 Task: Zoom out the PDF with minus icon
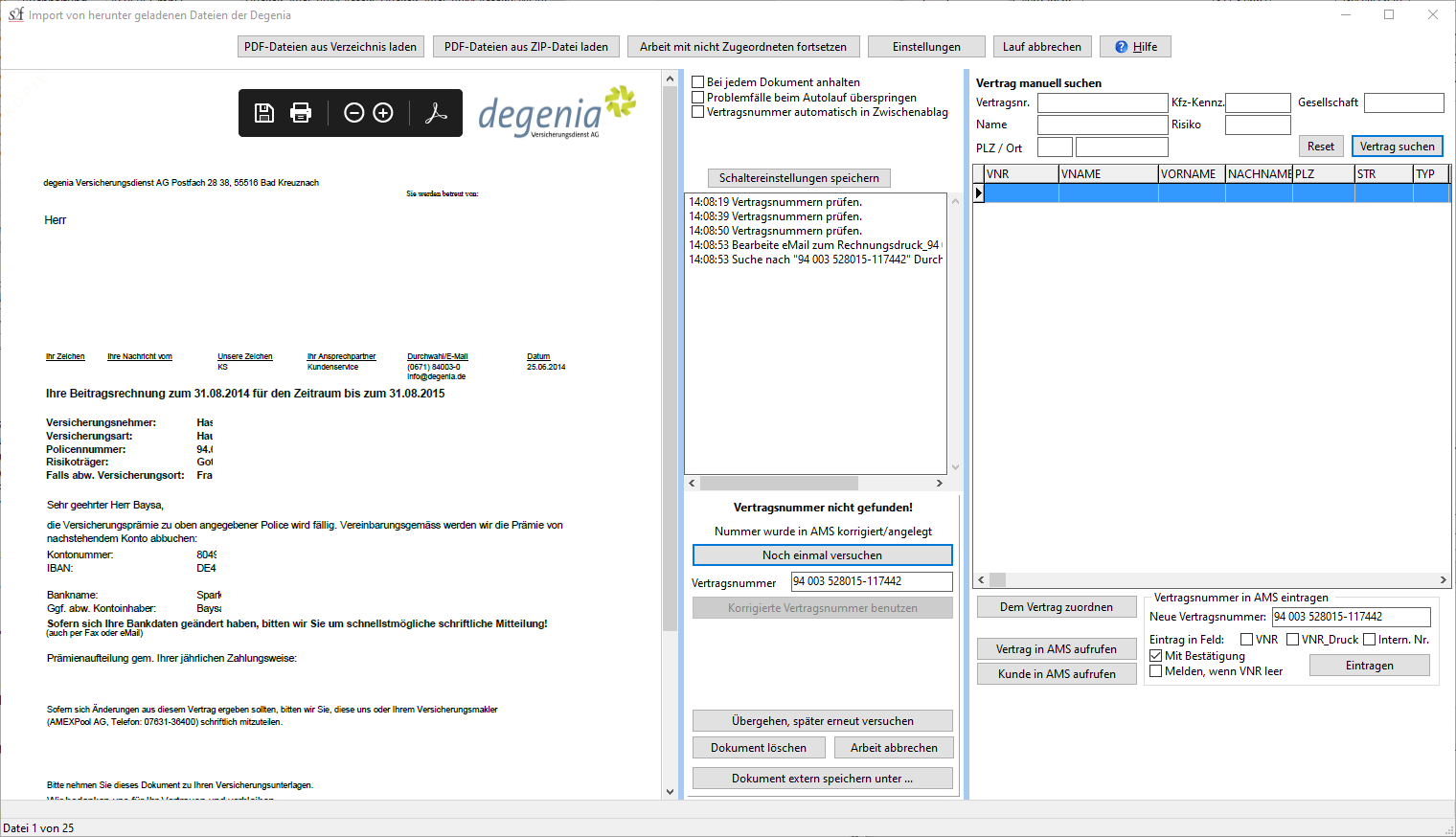point(353,113)
